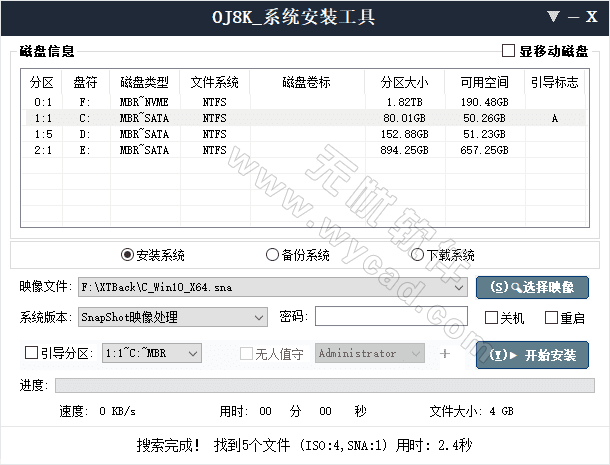
Task: Click the 190.48GB free space cell
Action: [x=485, y=102]
